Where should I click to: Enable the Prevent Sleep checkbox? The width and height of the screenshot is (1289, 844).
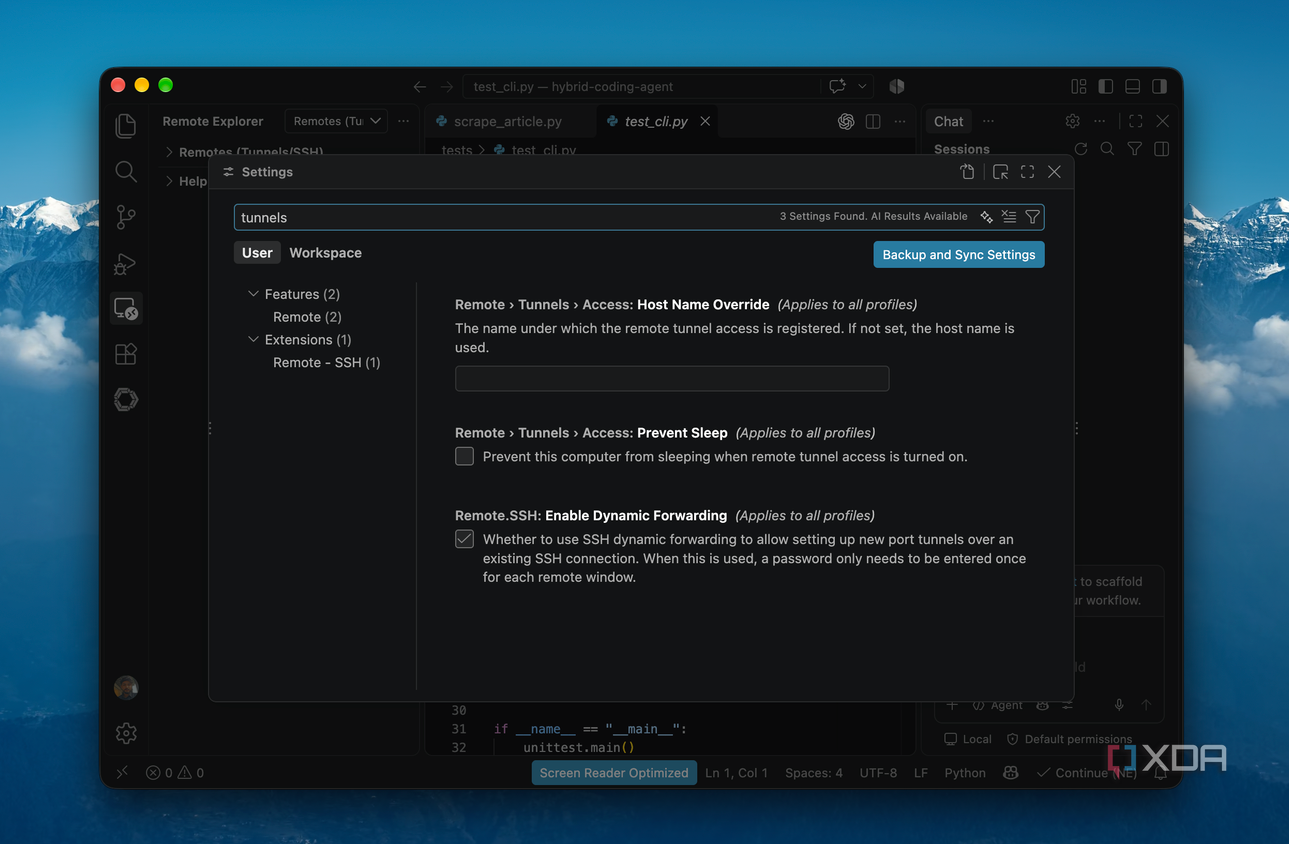click(x=464, y=457)
